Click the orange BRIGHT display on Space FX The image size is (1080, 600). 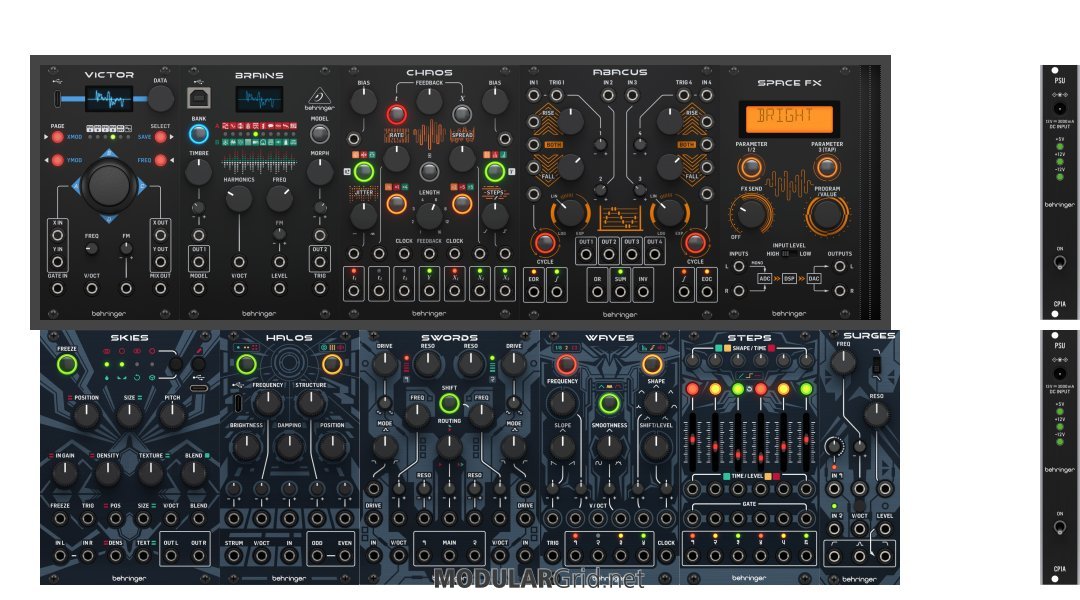pos(789,117)
